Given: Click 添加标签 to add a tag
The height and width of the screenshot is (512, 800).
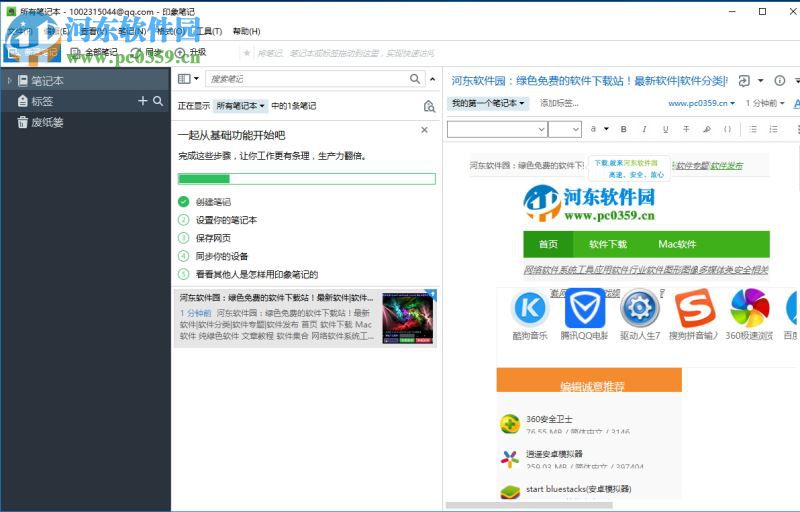Looking at the screenshot, I should pos(559,103).
